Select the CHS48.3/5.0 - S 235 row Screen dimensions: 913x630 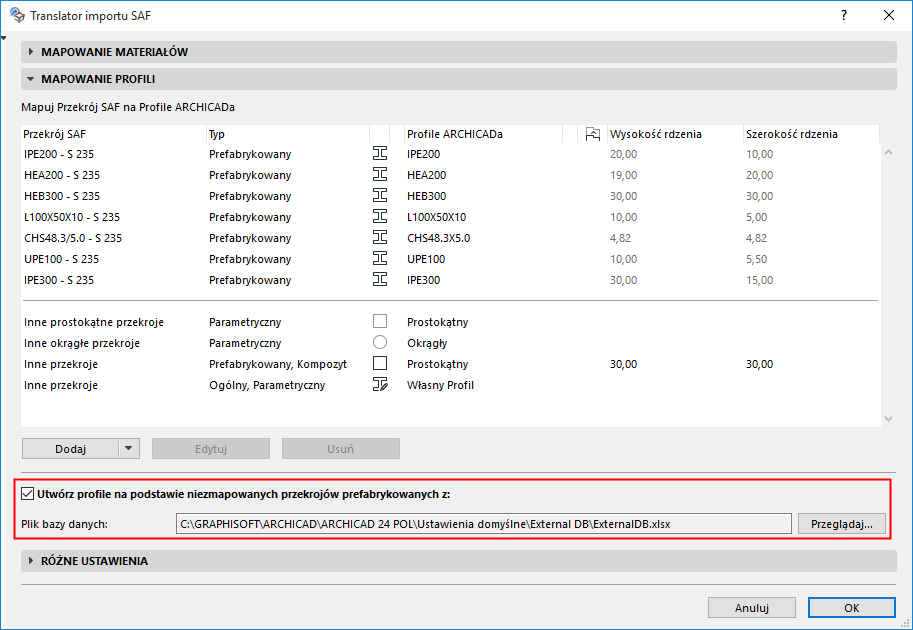(450, 238)
